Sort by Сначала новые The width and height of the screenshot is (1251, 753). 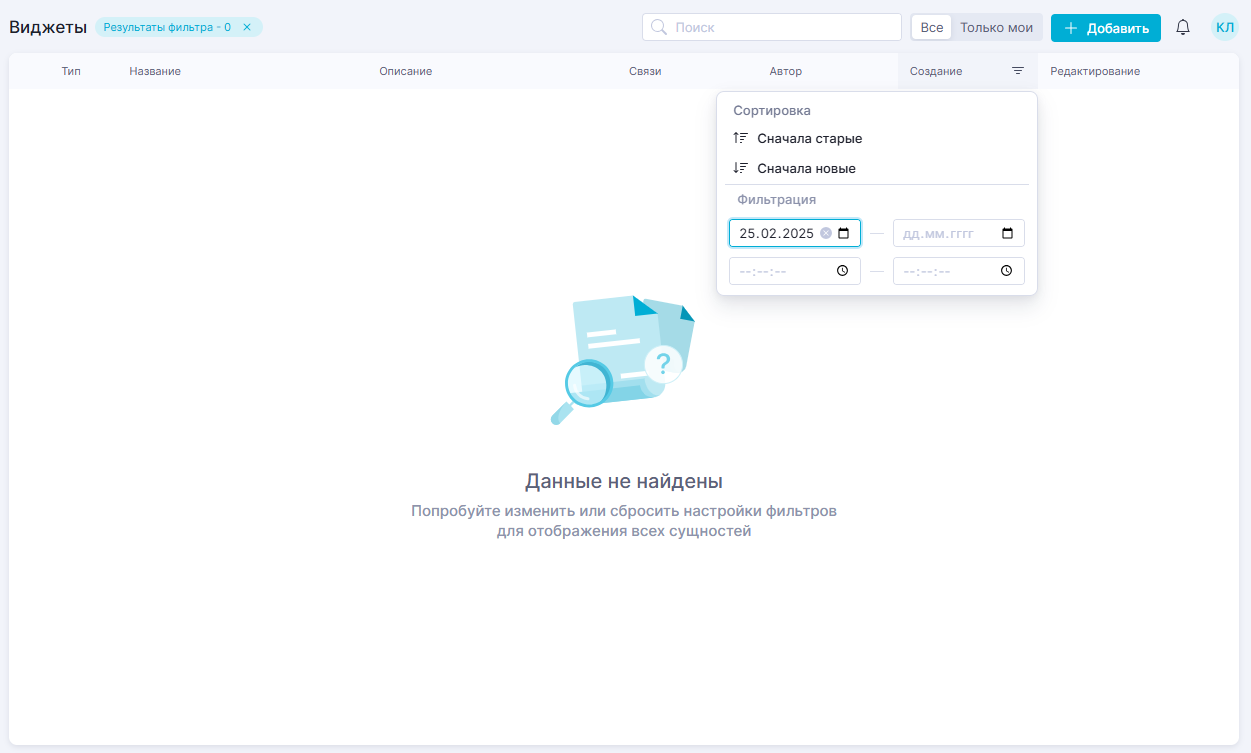coord(806,169)
